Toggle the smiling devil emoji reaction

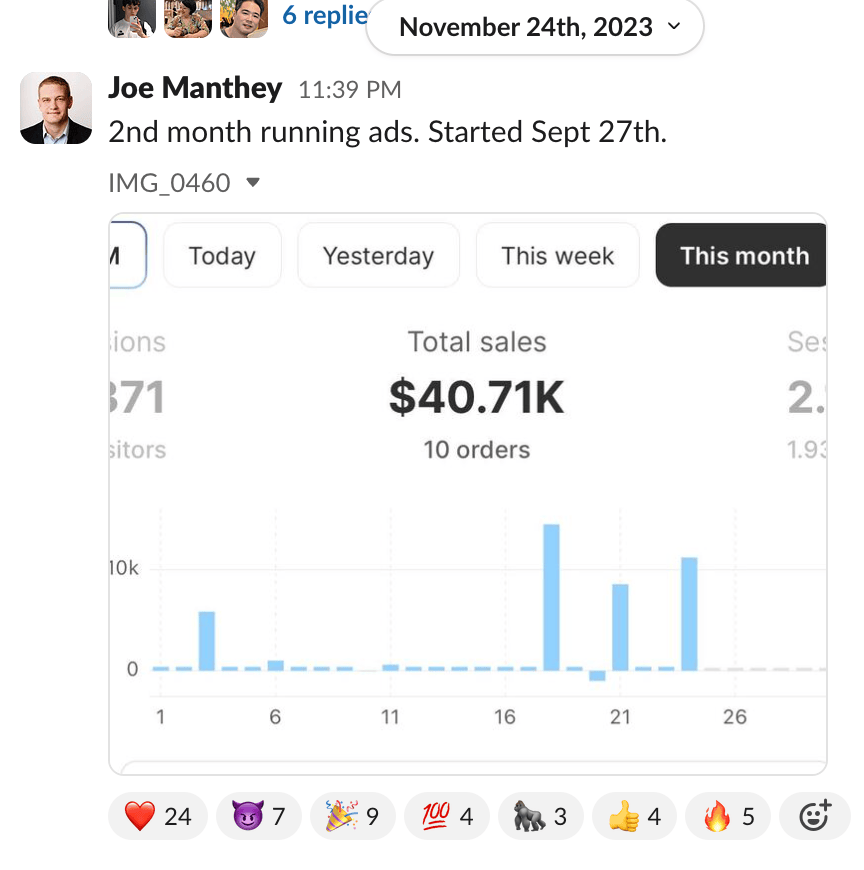click(x=258, y=817)
